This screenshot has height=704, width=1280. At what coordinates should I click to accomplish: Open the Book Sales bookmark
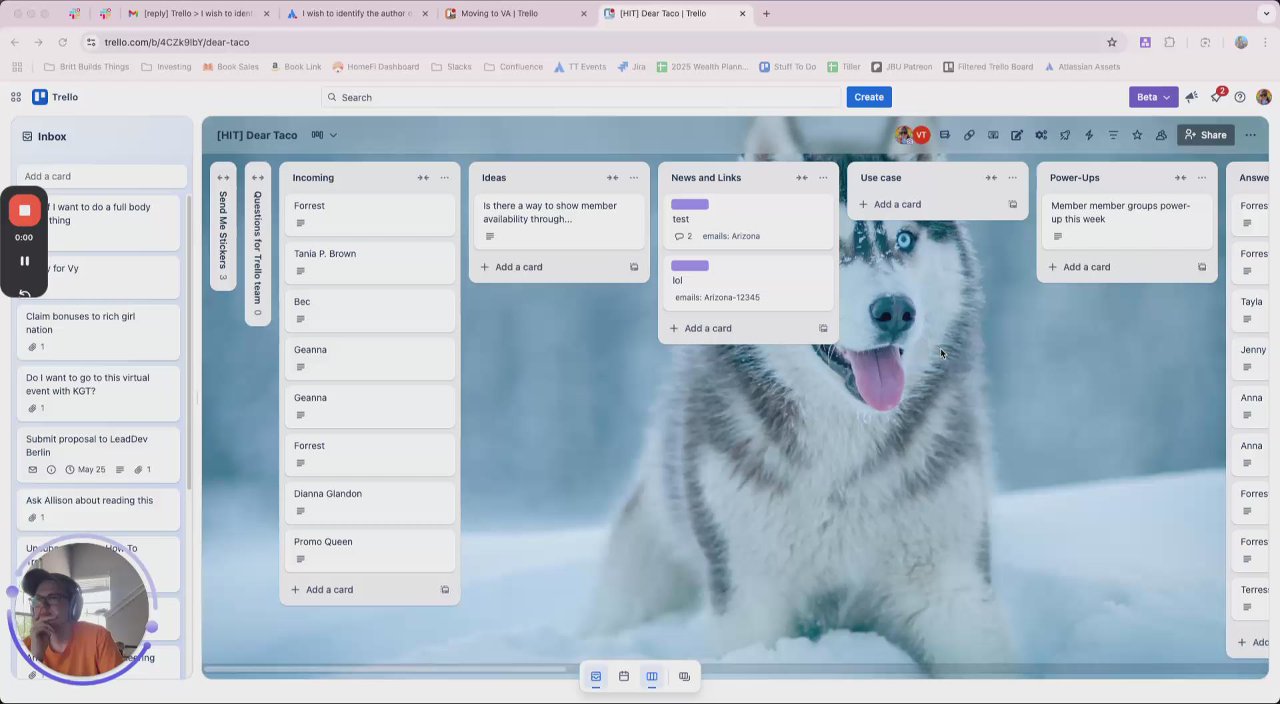pos(230,67)
